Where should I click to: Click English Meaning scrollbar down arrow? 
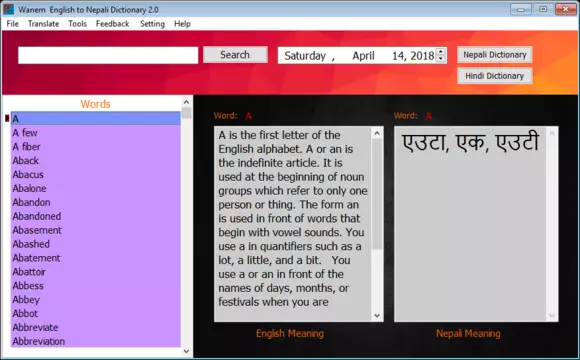377,315
